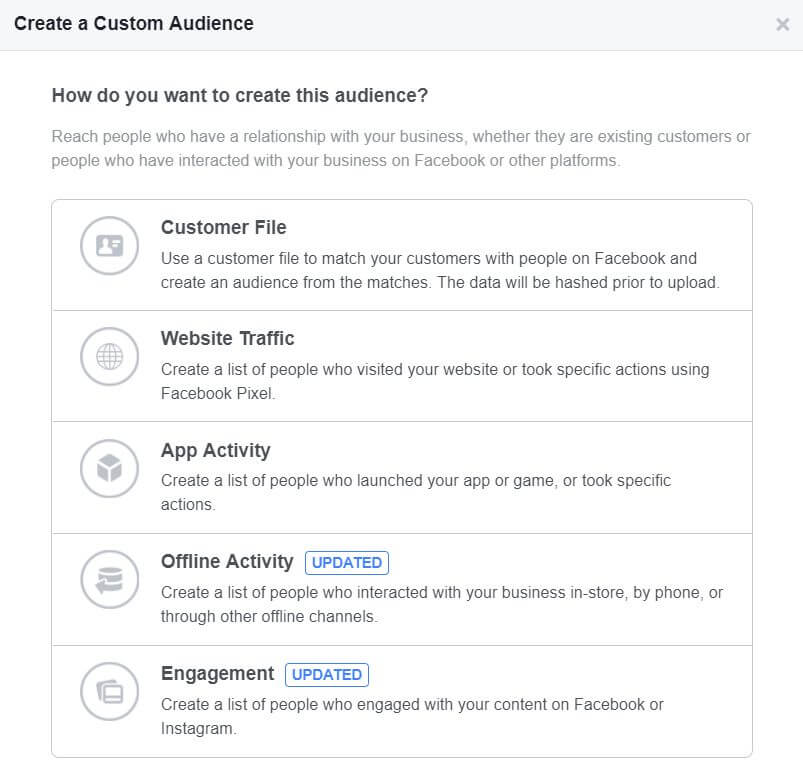
Task: Pick the App Activity option title
Action: click(215, 450)
